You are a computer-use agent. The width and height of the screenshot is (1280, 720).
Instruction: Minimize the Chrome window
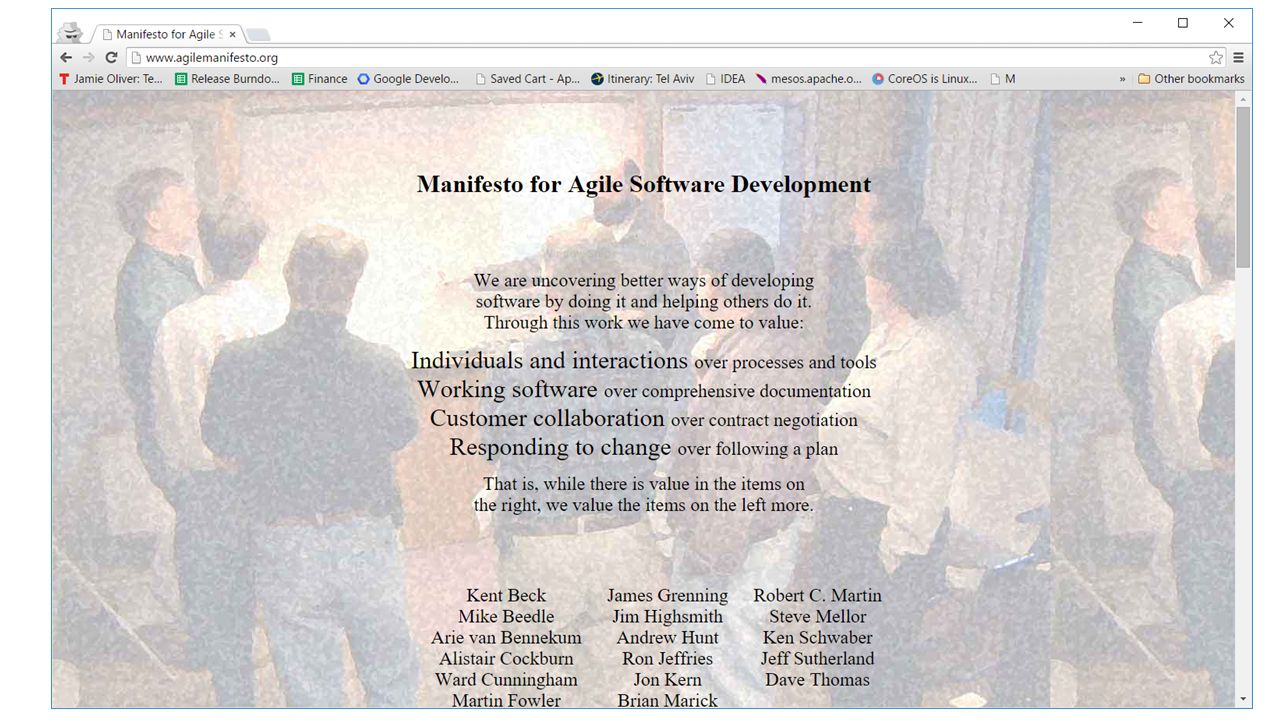1137,23
